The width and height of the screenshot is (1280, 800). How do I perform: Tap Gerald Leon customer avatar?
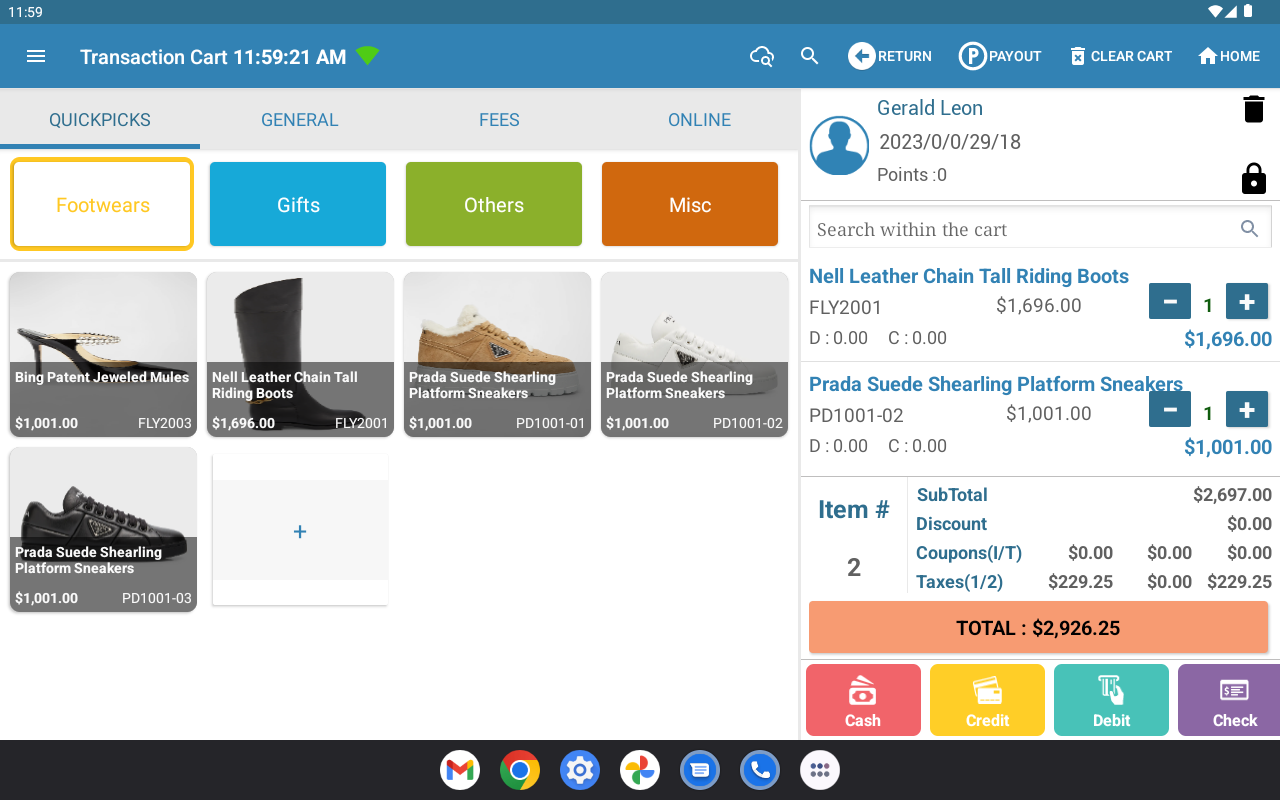[x=839, y=146]
